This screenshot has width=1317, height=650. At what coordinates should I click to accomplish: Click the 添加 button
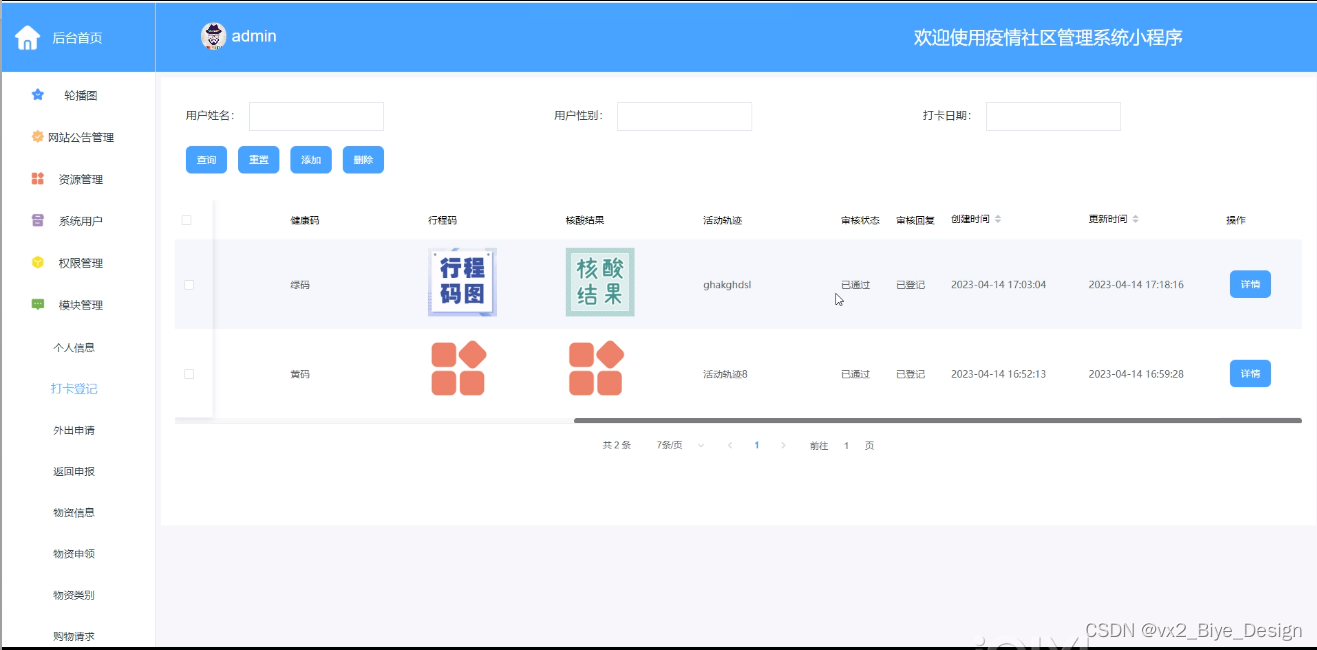(311, 160)
